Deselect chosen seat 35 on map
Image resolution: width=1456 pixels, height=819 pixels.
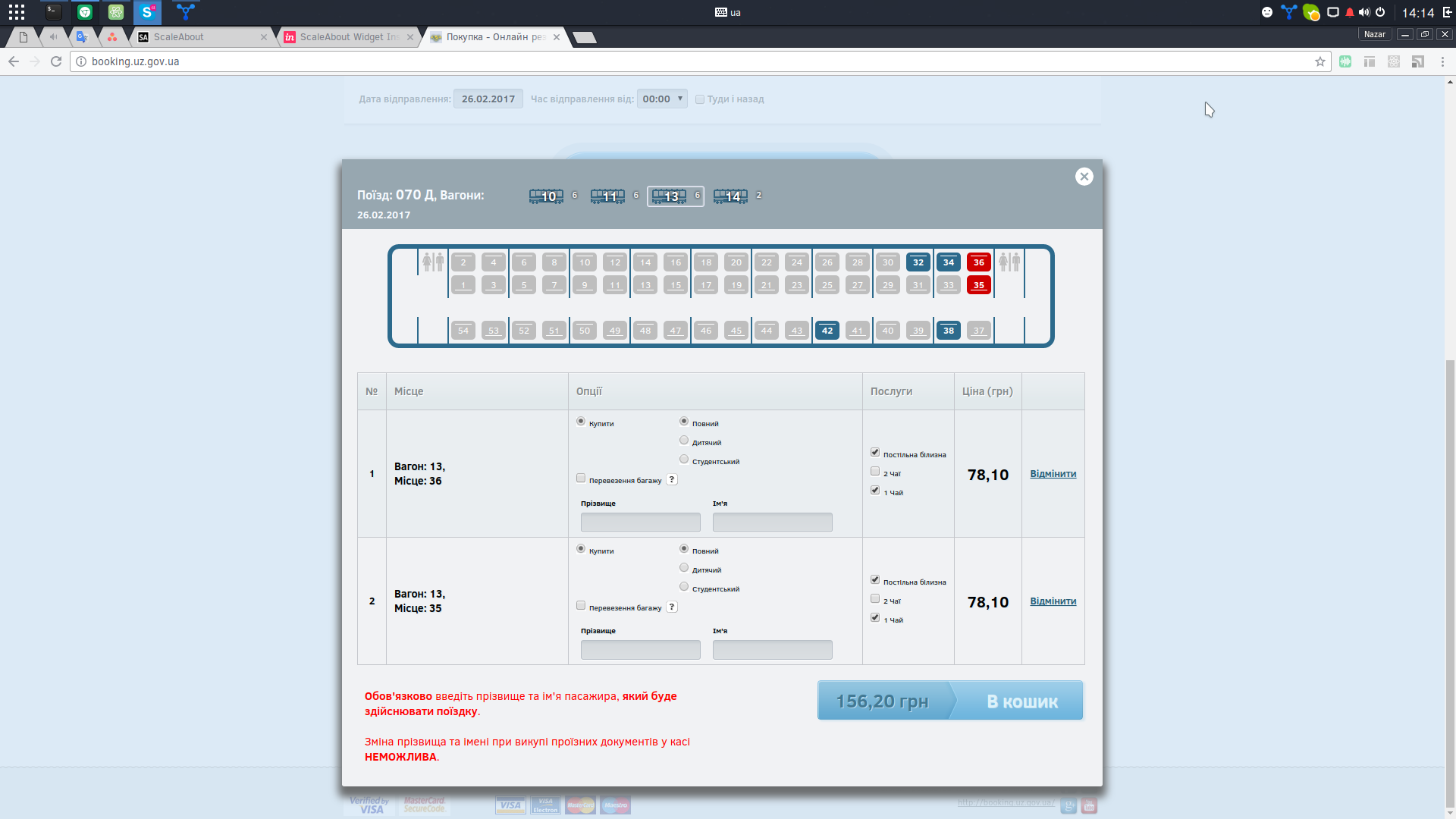[979, 285]
